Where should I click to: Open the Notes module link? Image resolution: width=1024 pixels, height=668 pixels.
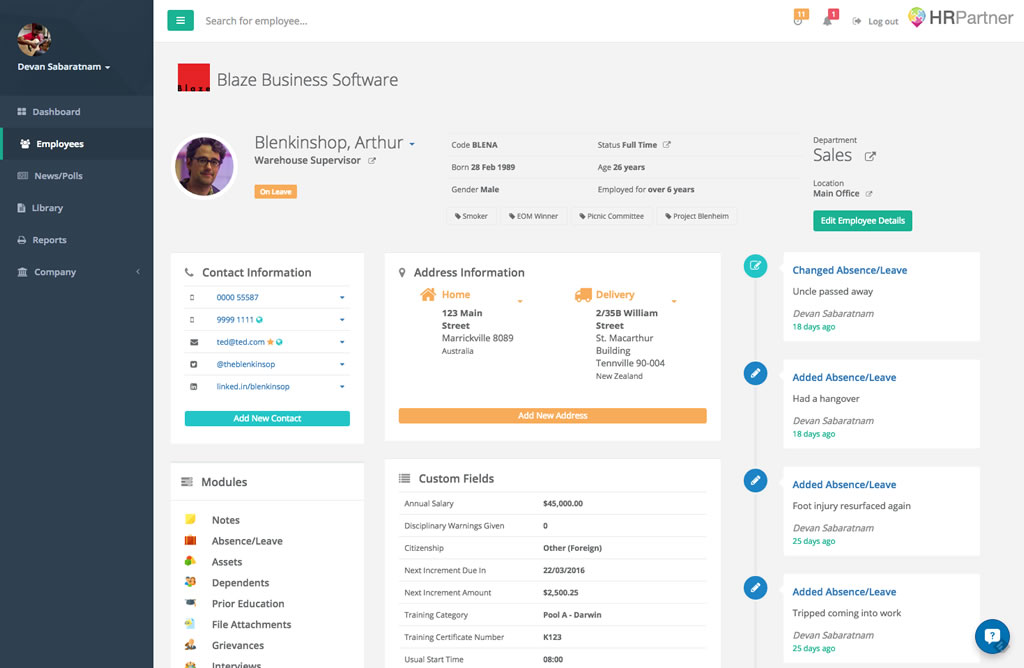225,520
